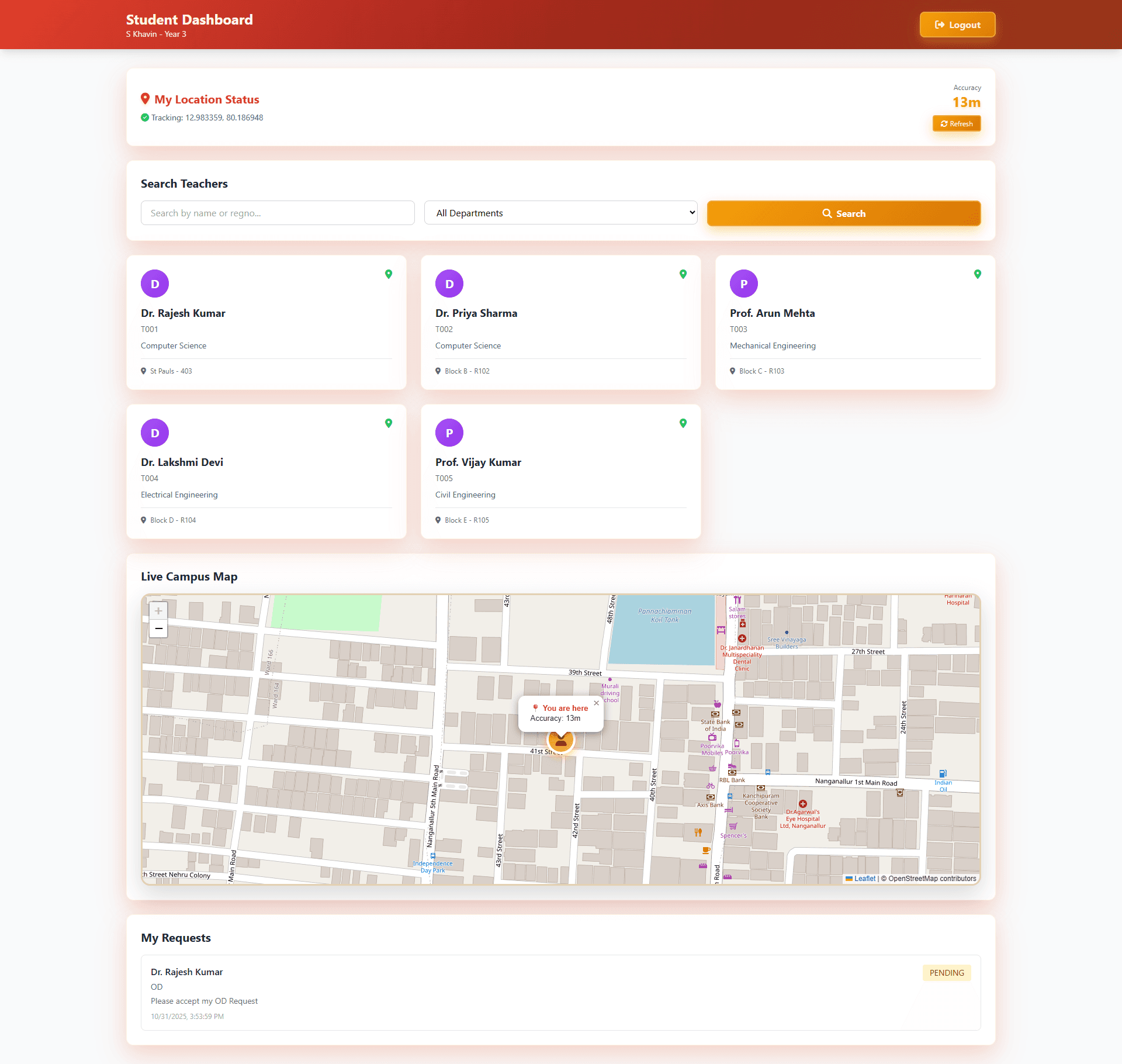Click the green location pin on Prof. Arun Mehta card

978,274
